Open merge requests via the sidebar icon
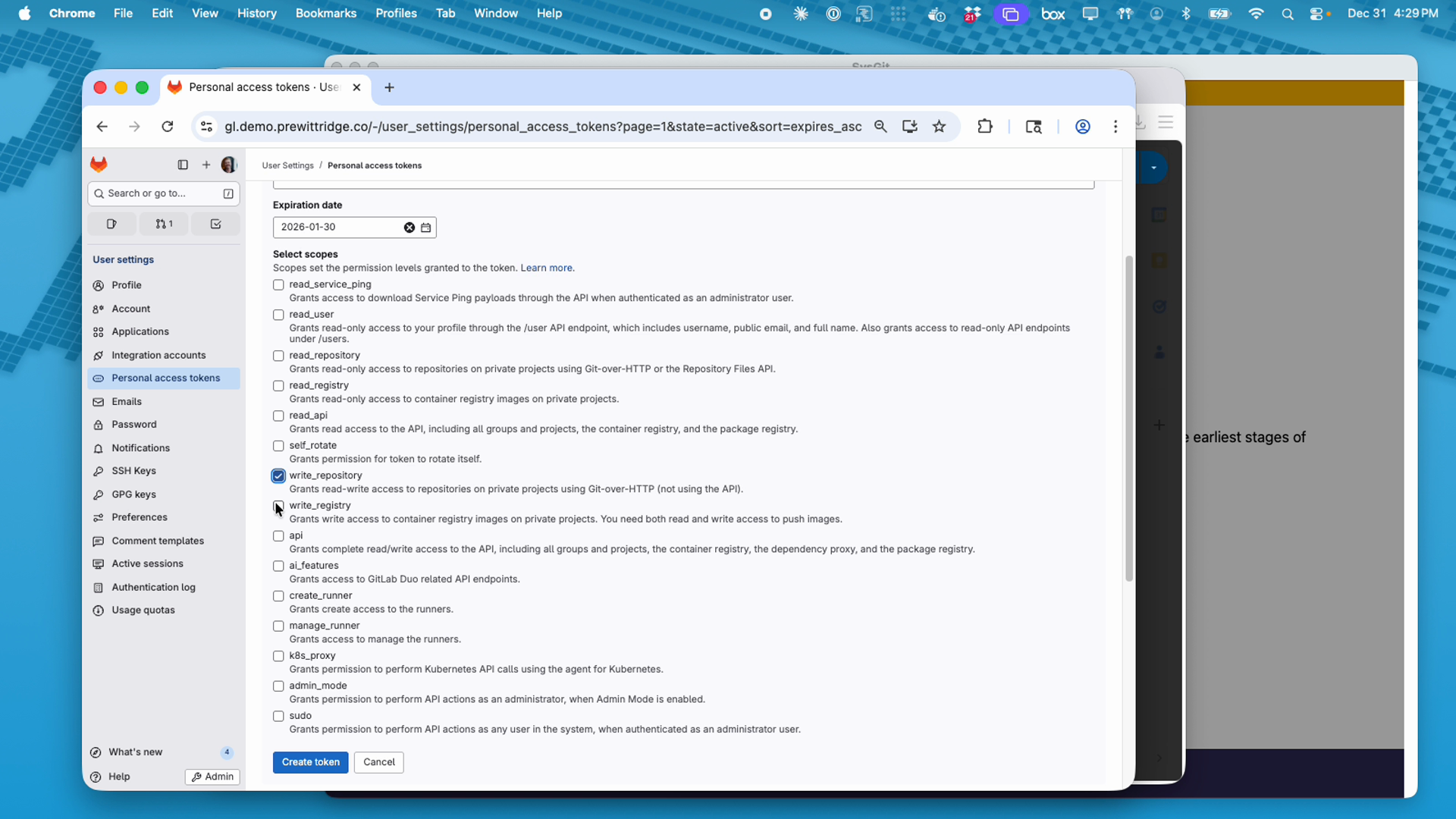 163,224
